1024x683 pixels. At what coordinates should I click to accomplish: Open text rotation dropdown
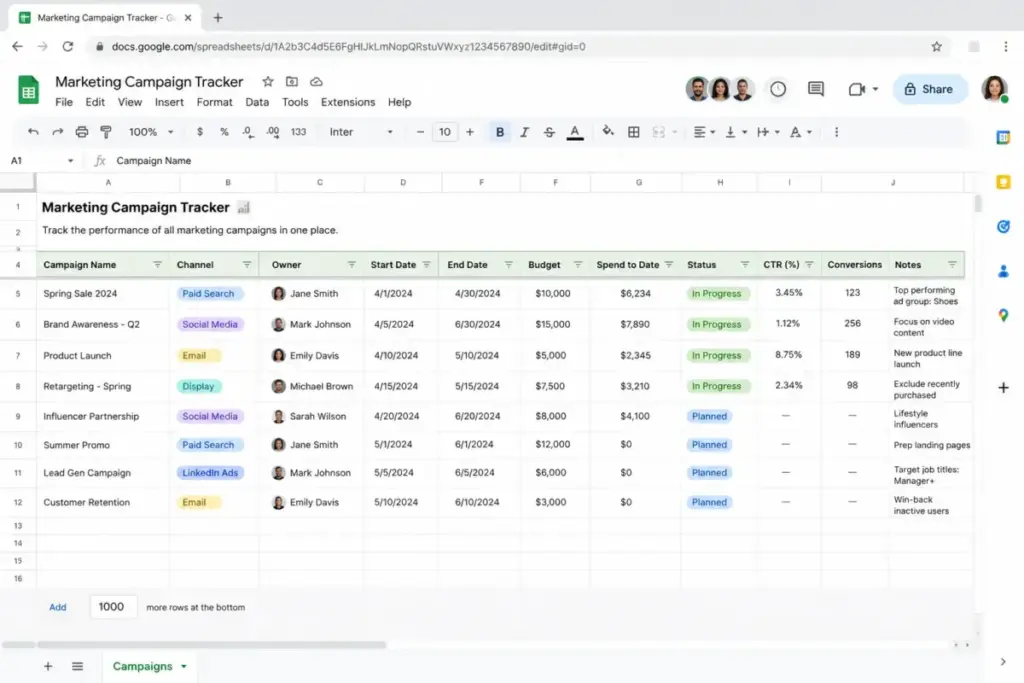click(x=801, y=132)
